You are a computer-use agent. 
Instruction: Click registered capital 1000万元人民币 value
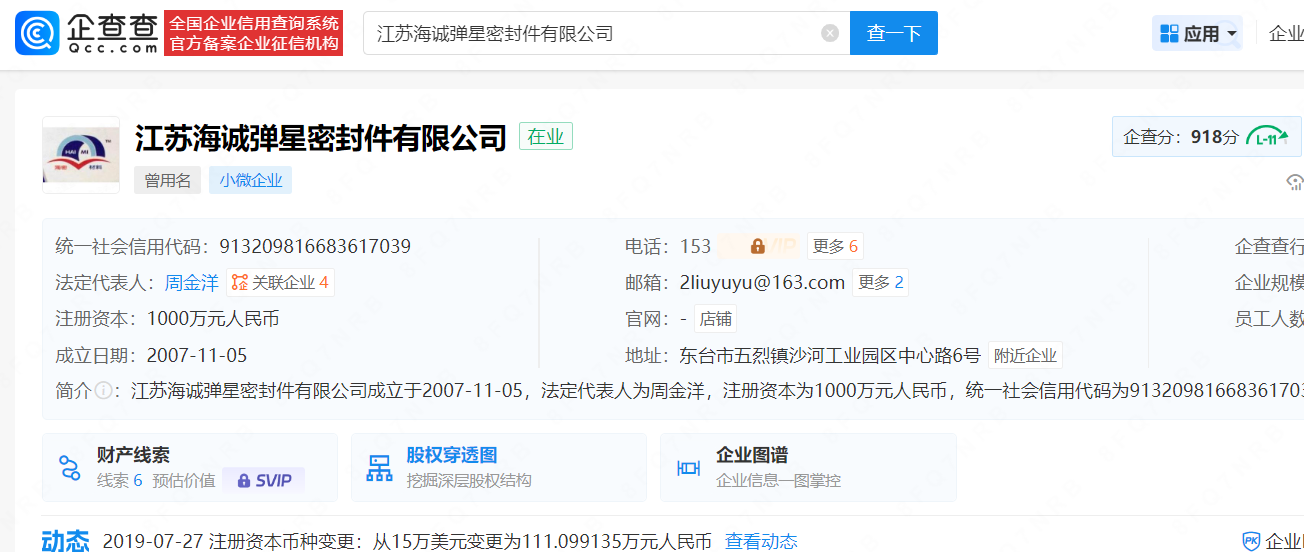(213, 319)
